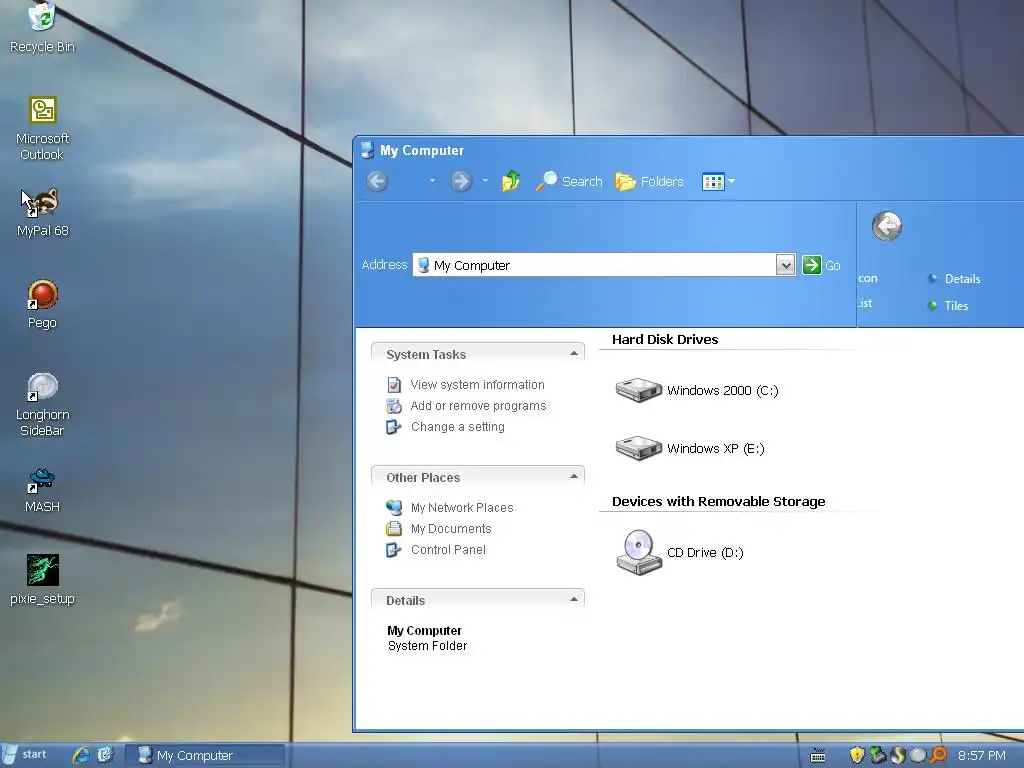Image resolution: width=1024 pixels, height=768 pixels.
Task: Toggle the Folders pane
Action: [649, 181]
